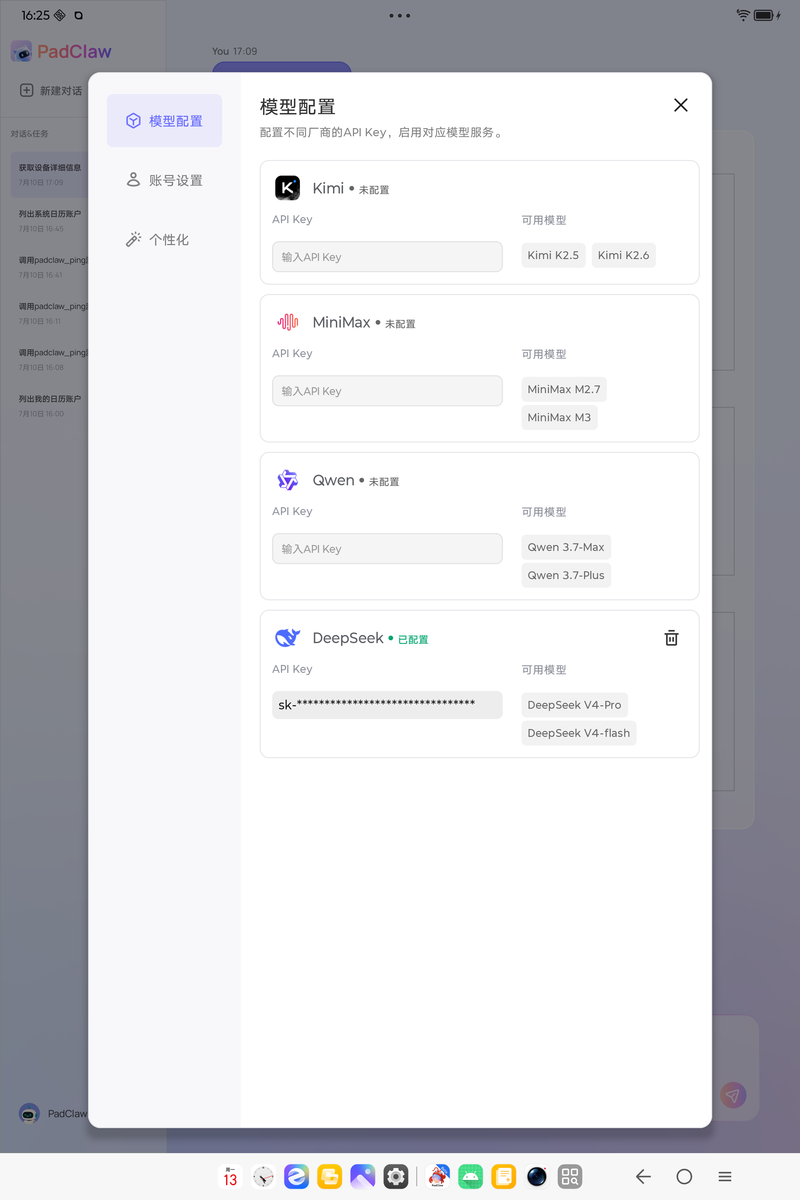Focus the Kimi API Key input
The image size is (800, 1200).
387,257
